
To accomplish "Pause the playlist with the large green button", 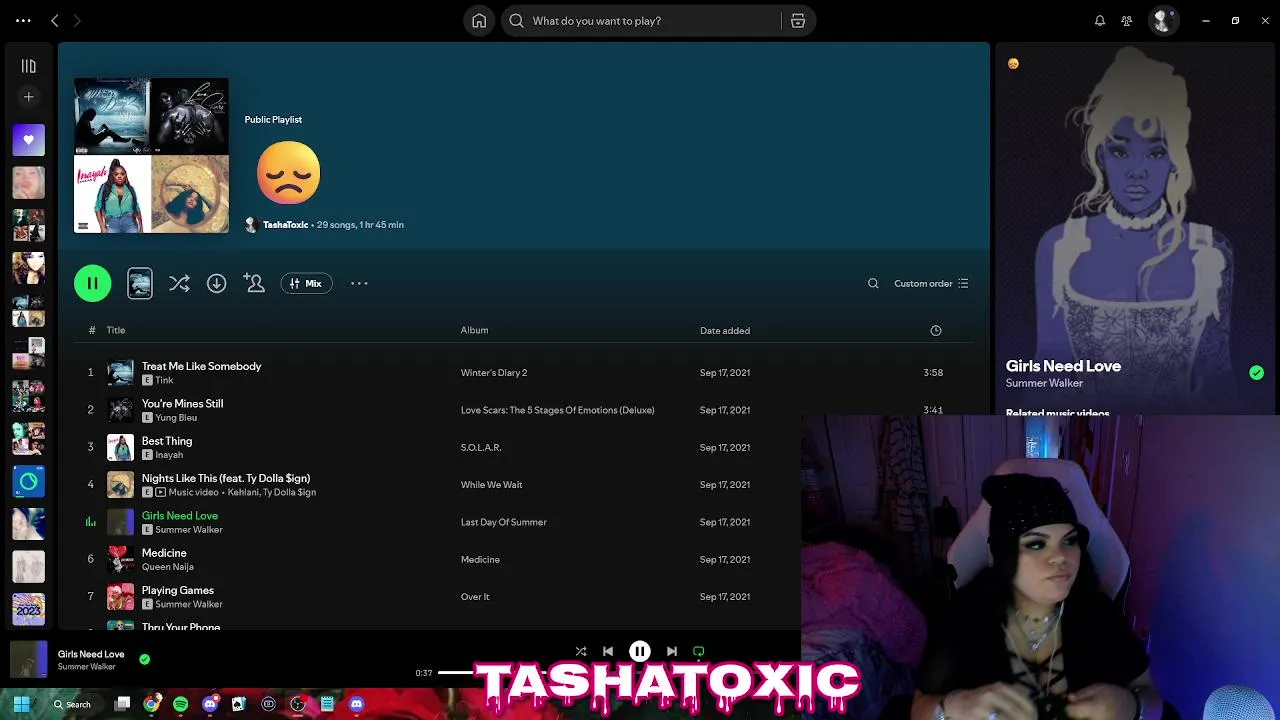I will click(x=92, y=283).
